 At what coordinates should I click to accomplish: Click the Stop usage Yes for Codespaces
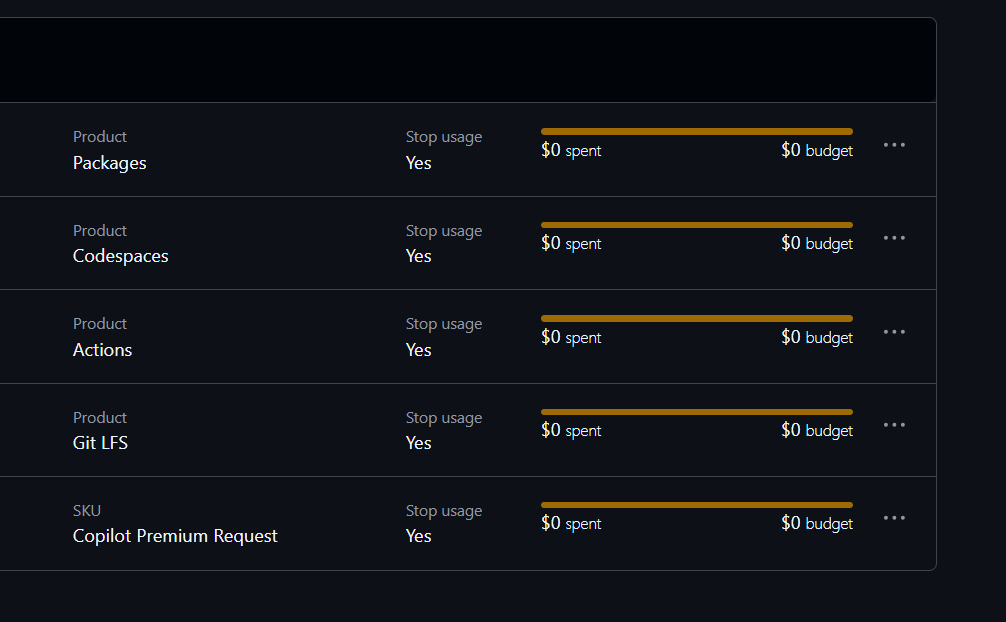[x=418, y=256]
